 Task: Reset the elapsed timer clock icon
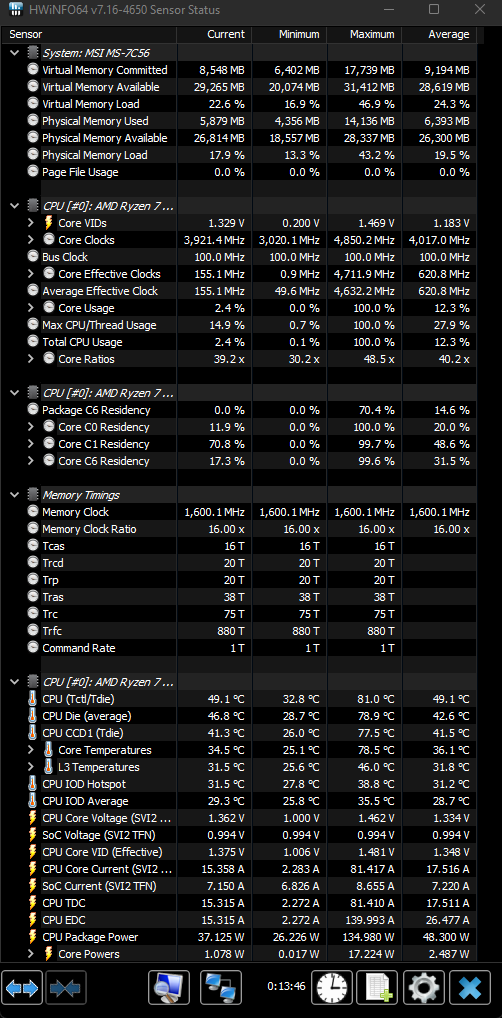coord(333,987)
